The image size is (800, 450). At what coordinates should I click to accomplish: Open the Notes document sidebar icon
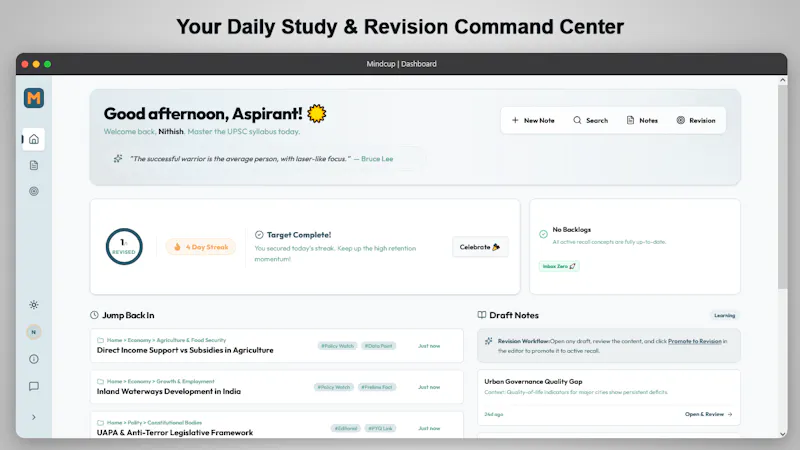34,165
